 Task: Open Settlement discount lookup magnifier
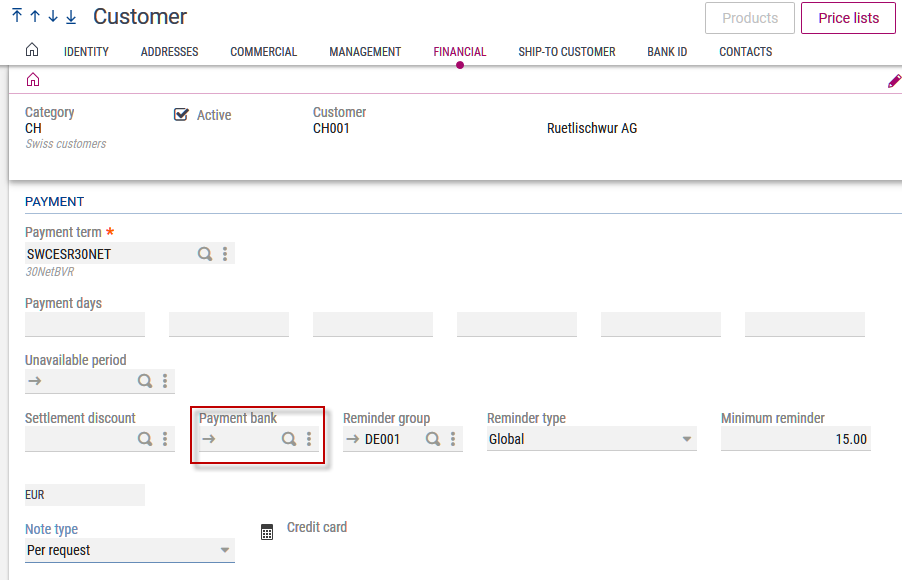[x=145, y=439]
